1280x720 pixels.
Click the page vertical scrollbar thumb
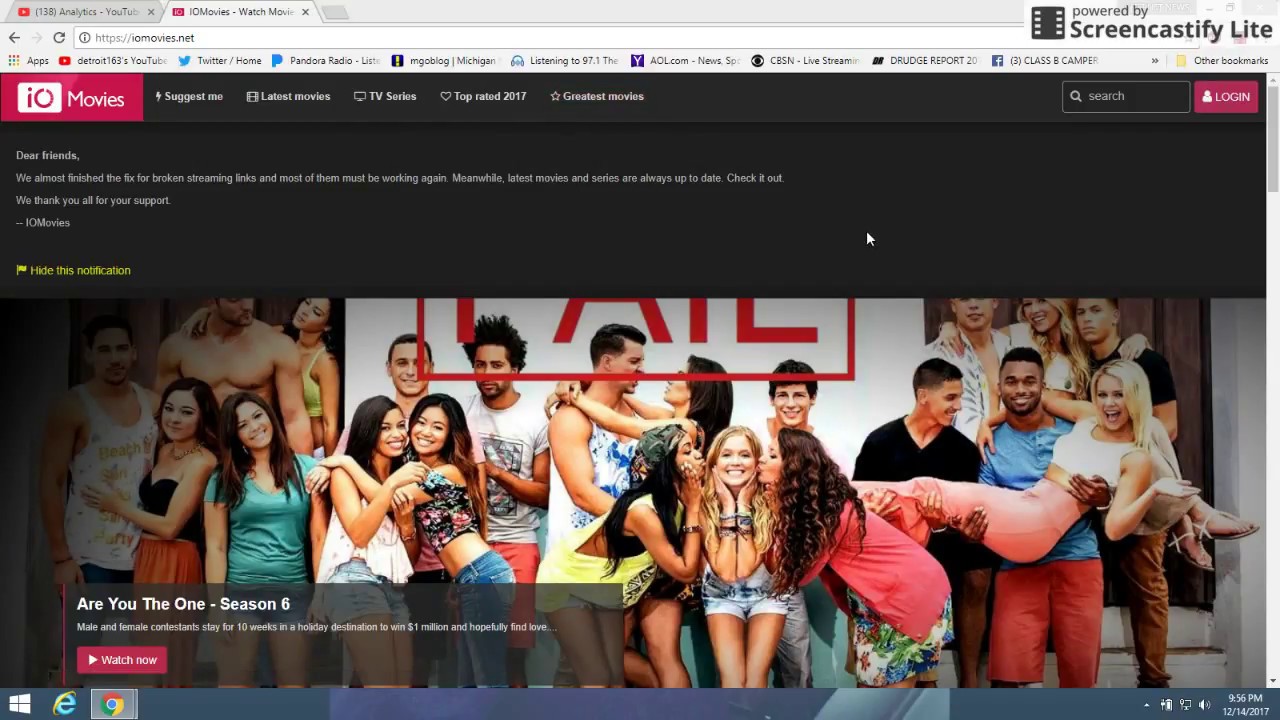1272,140
